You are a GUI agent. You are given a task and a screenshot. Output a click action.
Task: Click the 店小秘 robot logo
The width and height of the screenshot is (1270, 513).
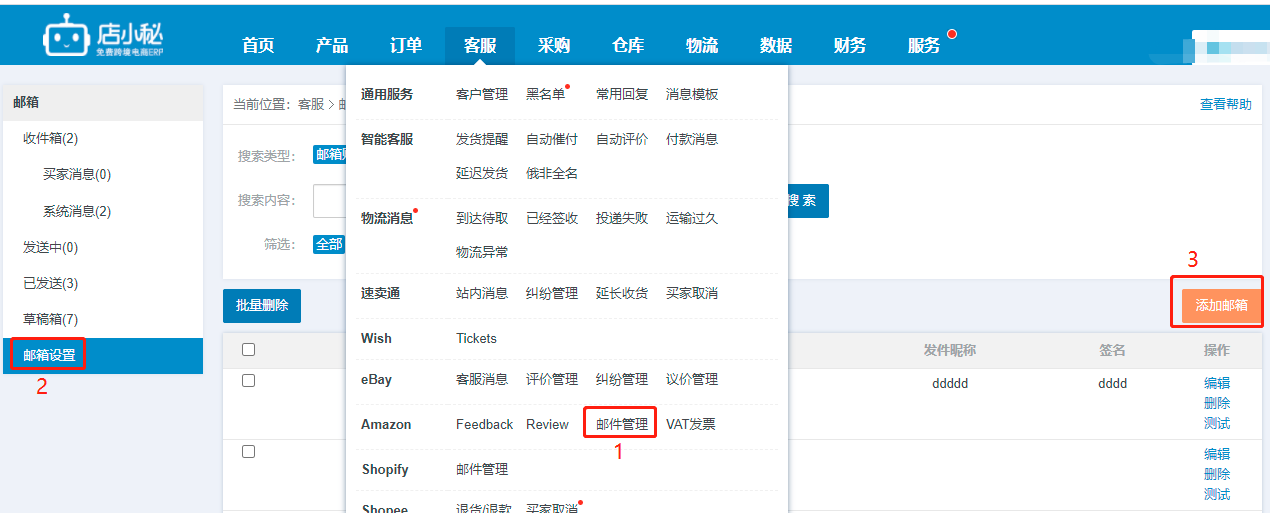tap(104, 36)
